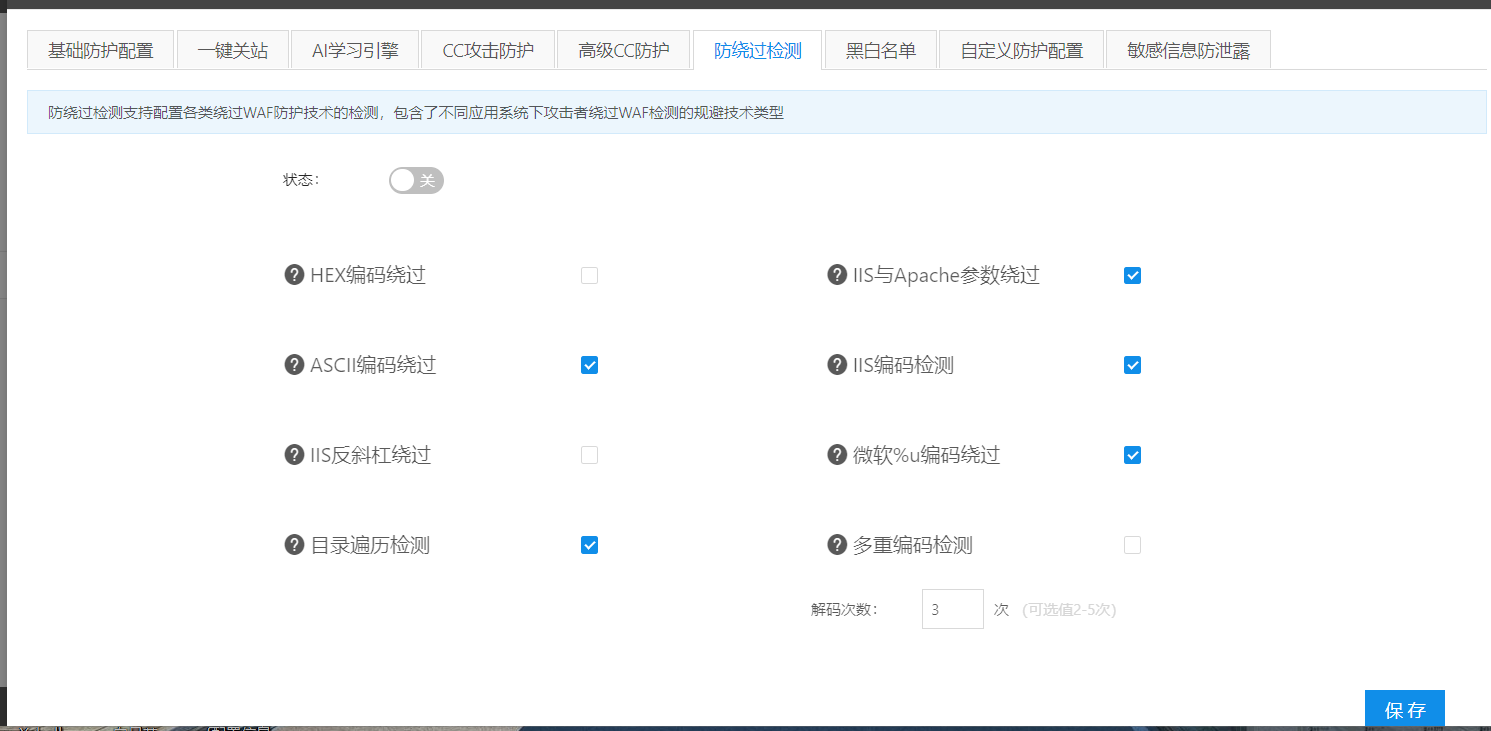This screenshot has height=731, width=1491.
Task: Open the 一键关站 tab
Action: click(x=233, y=50)
